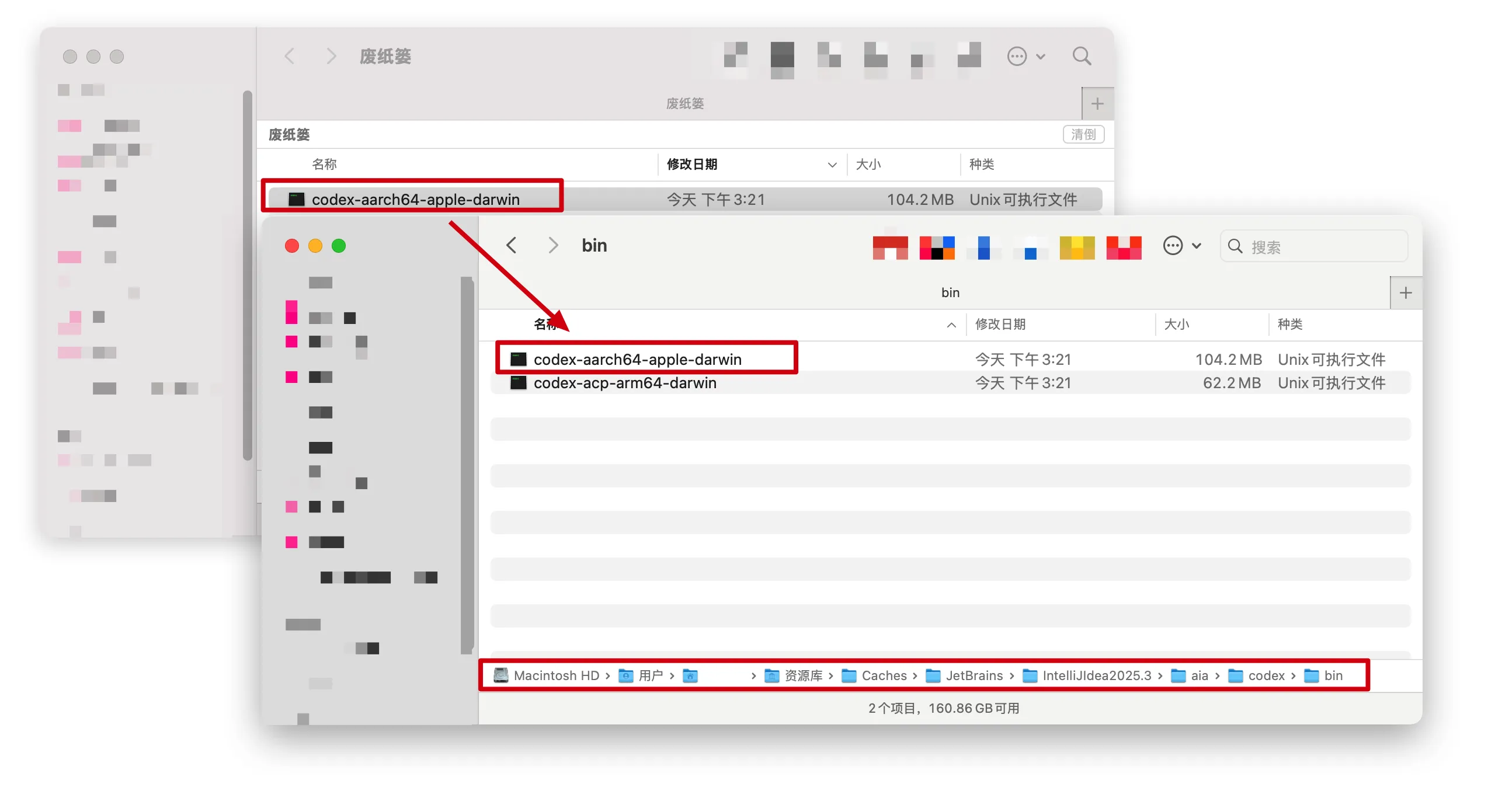Sort bin window list by 种类 column

[1290, 324]
